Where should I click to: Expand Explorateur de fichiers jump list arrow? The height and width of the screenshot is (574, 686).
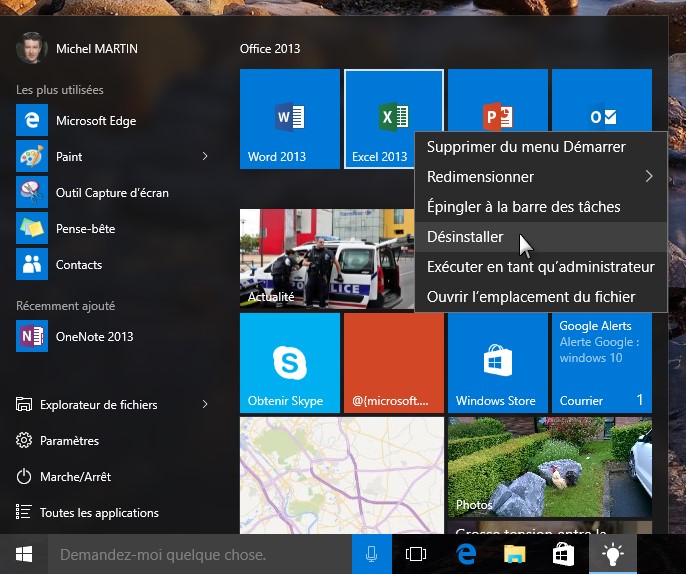point(205,405)
